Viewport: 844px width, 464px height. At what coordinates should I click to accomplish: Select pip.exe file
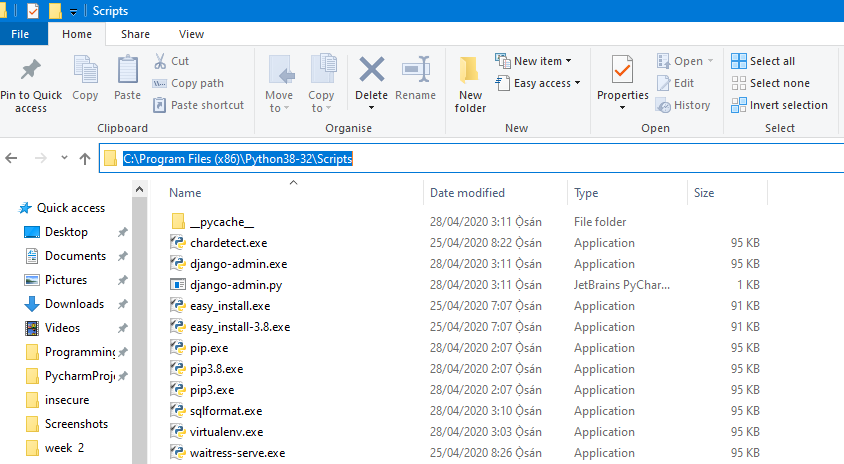click(200, 348)
